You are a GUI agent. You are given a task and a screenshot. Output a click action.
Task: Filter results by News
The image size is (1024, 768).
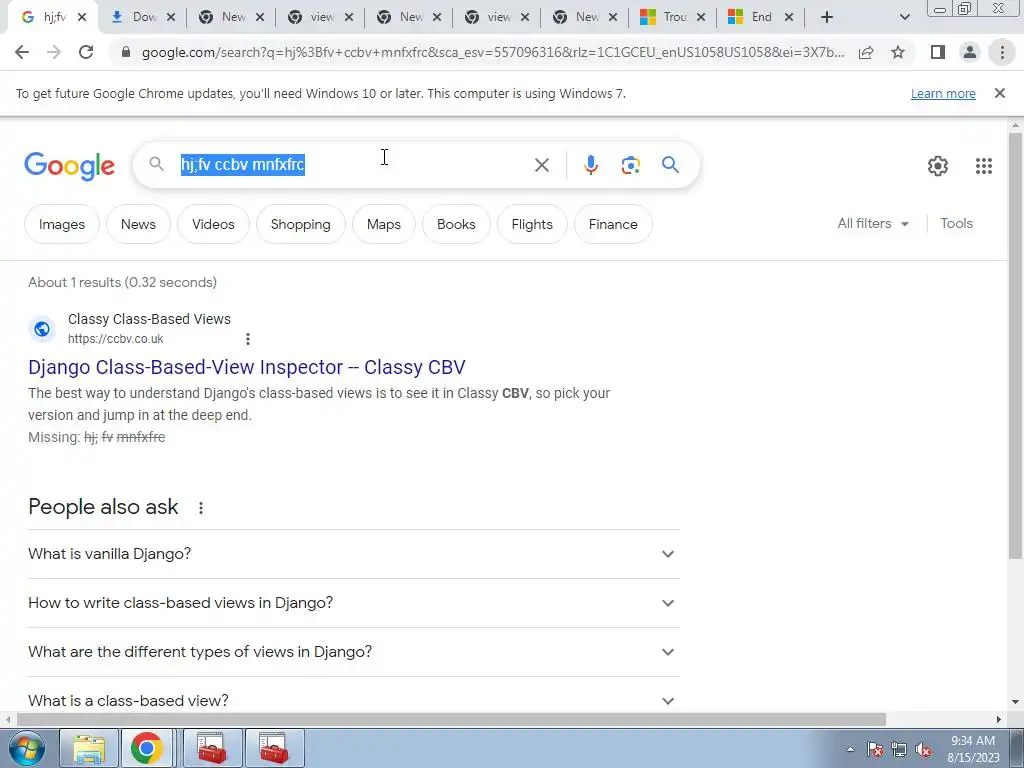coord(138,224)
